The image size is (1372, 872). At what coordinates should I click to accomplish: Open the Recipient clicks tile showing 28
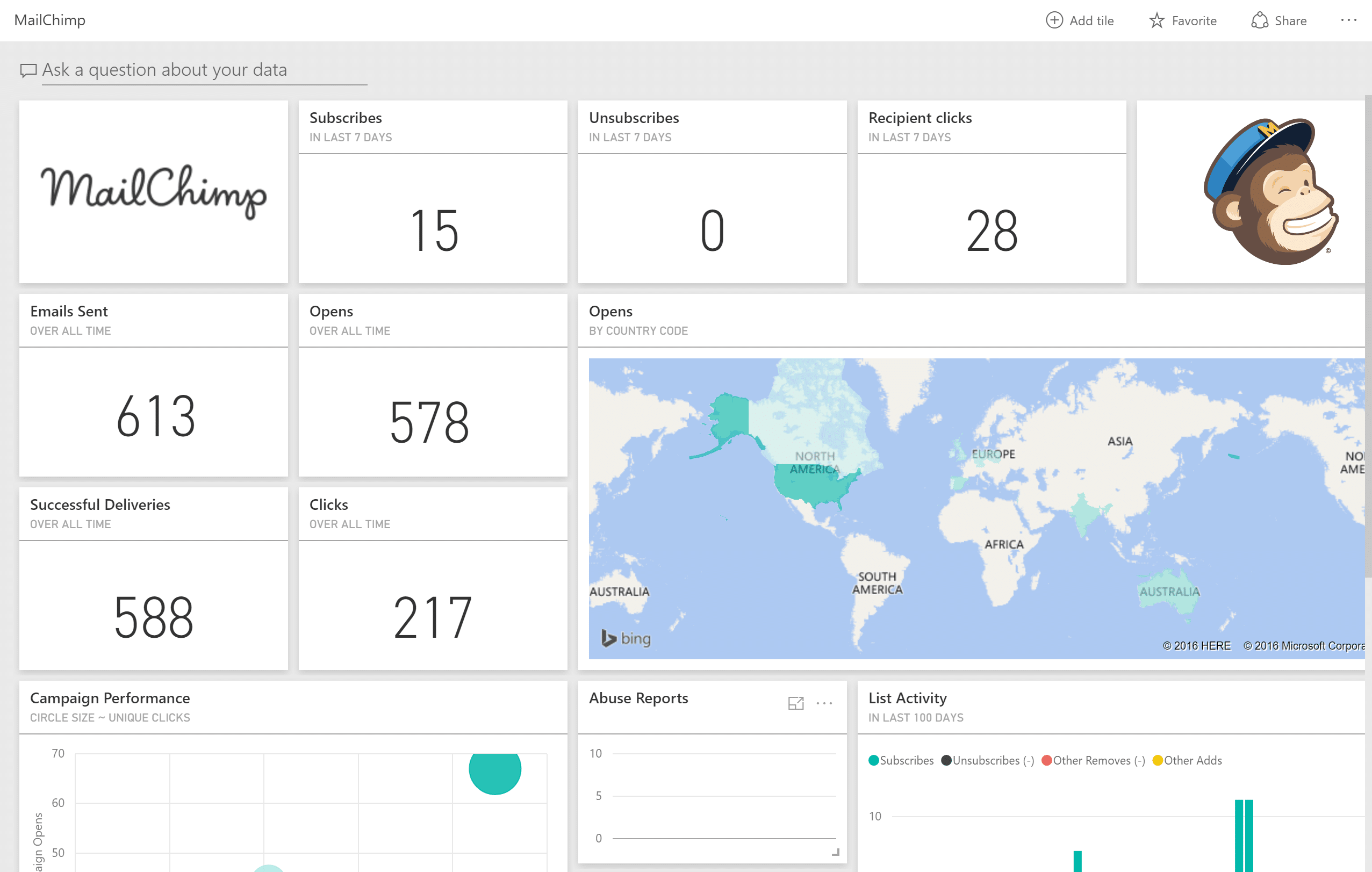[x=992, y=192]
